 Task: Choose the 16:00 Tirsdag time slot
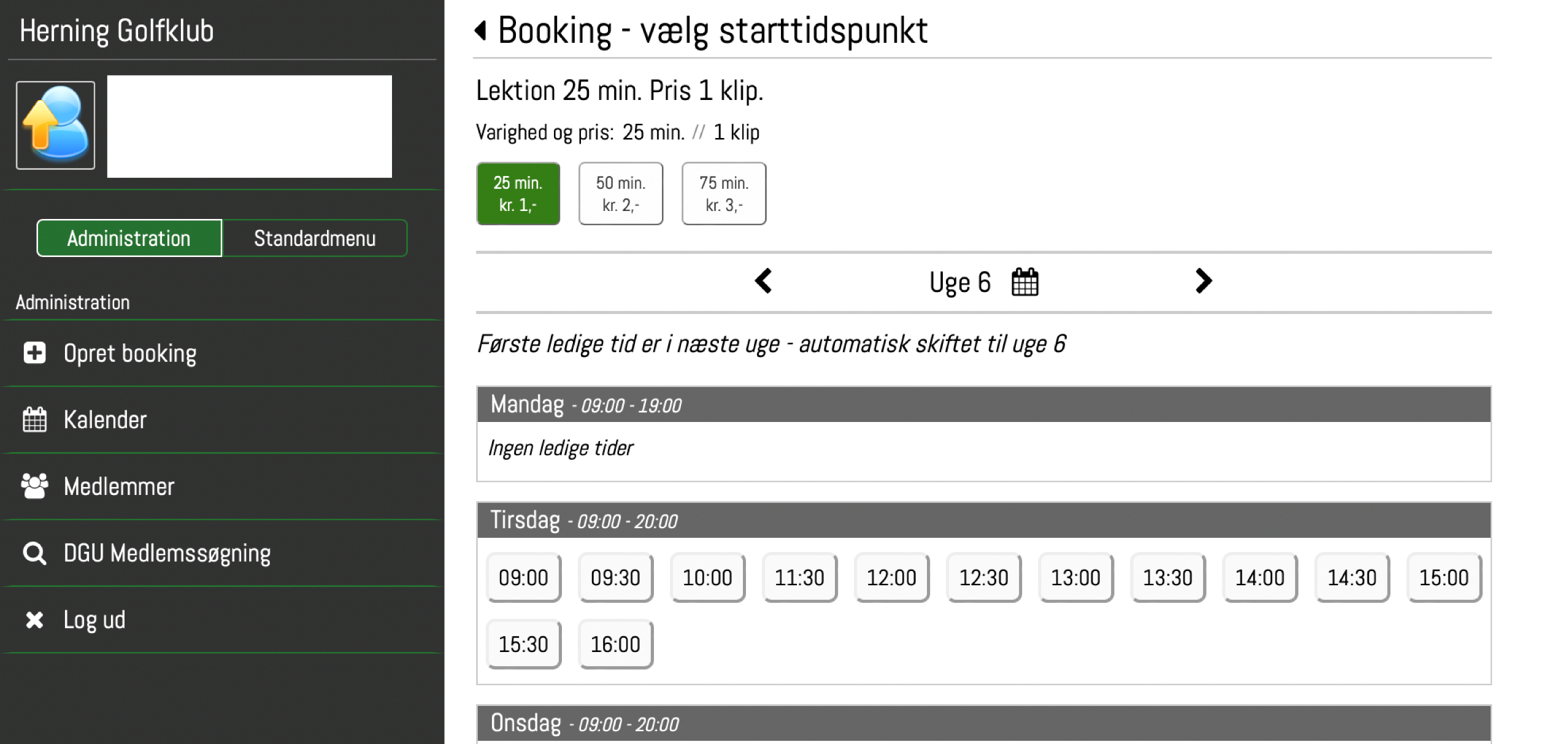615,644
